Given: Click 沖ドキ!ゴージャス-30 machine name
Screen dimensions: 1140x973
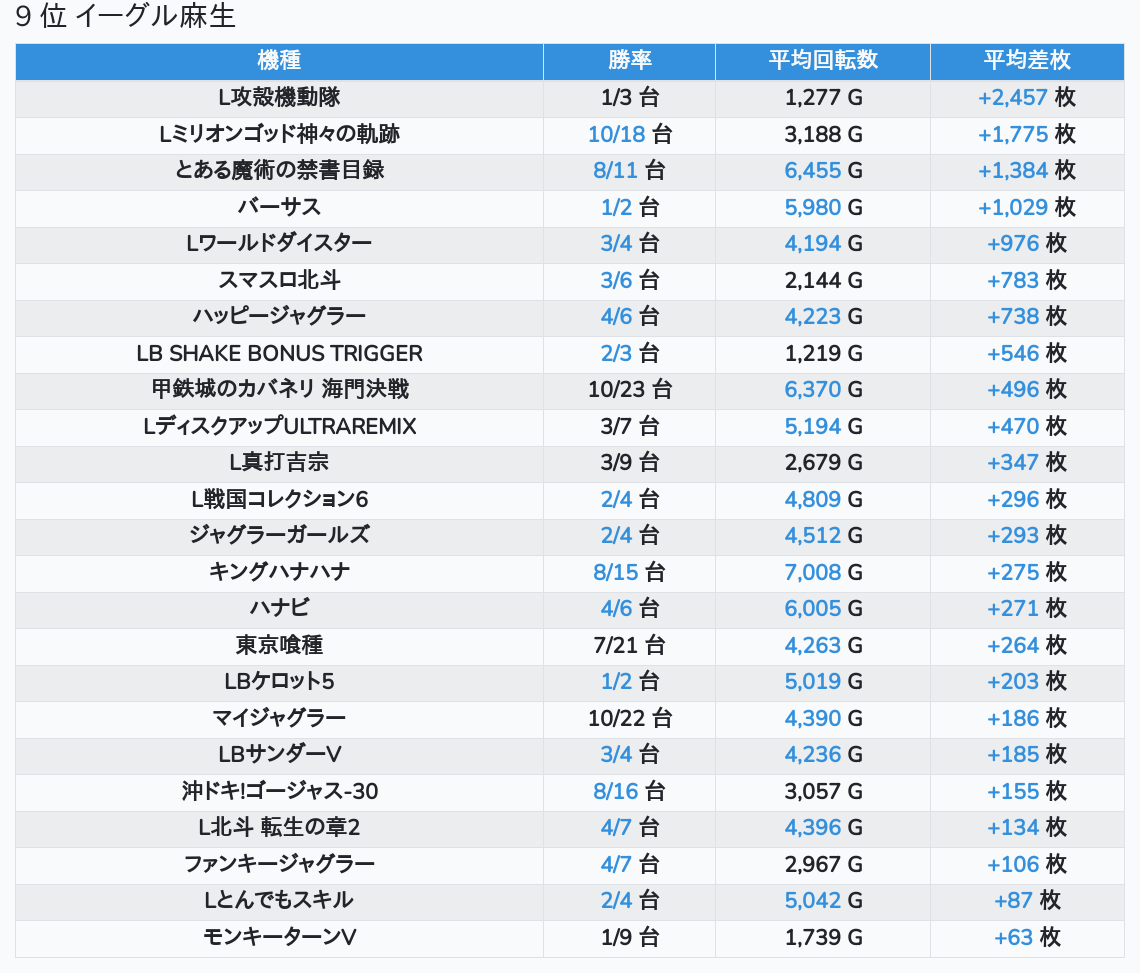Looking at the screenshot, I should (x=279, y=792).
